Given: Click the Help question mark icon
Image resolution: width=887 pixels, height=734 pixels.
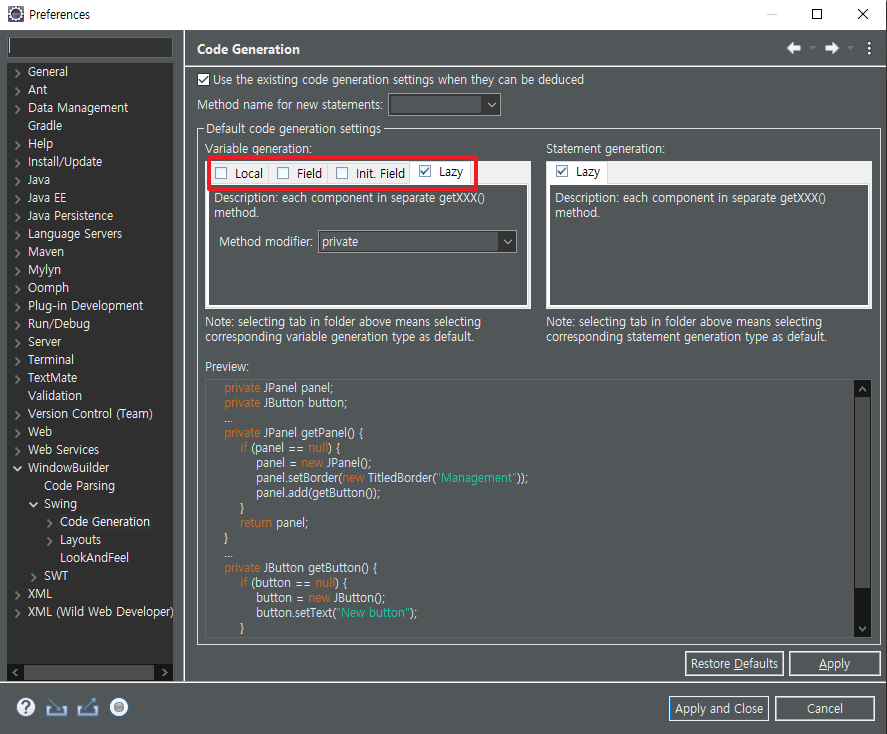Looking at the screenshot, I should (x=25, y=707).
